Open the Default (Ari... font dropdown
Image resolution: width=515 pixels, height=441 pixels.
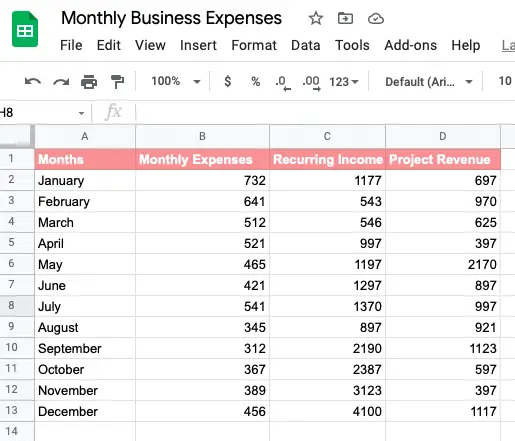[x=429, y=82]
